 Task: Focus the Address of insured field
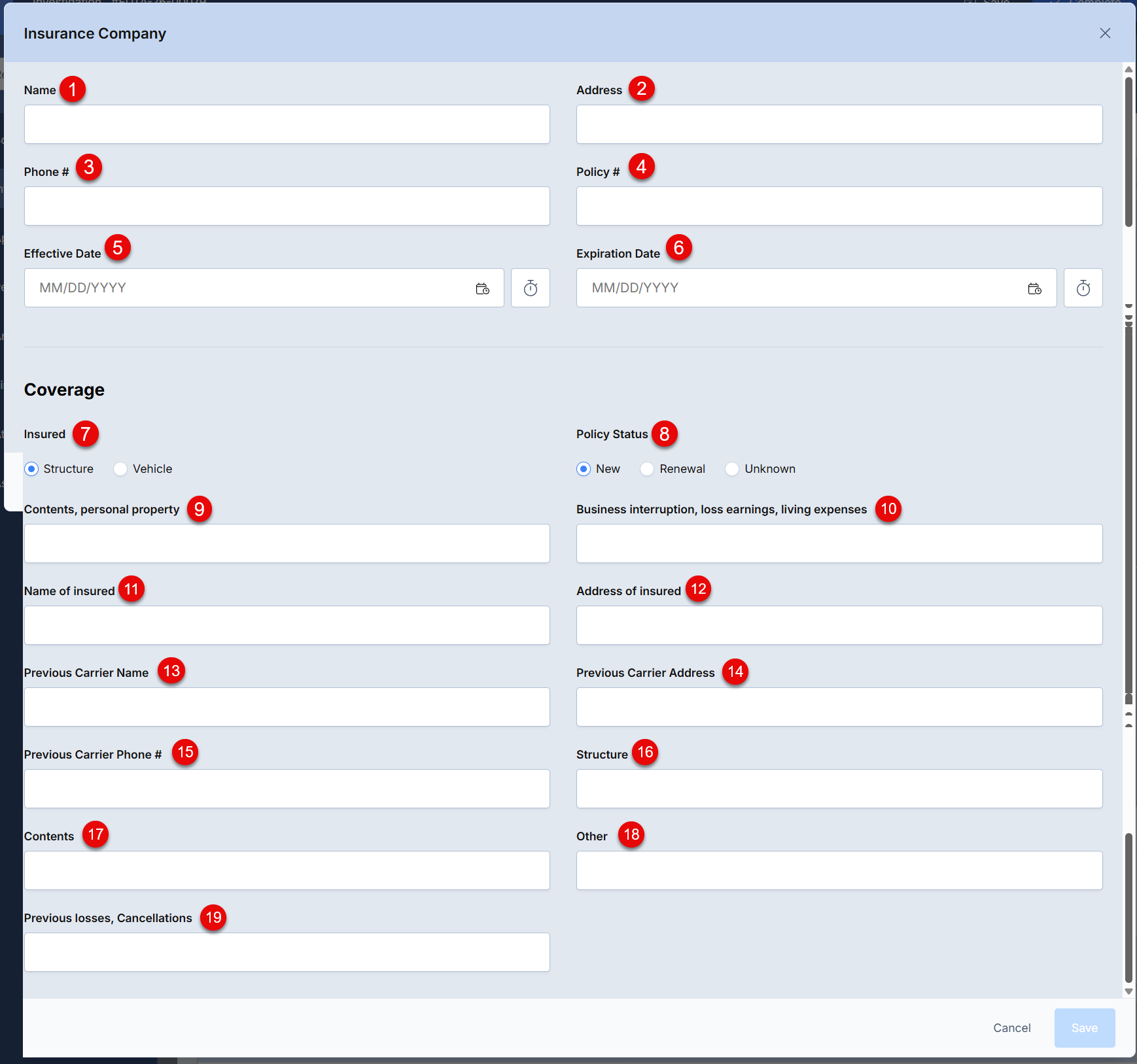tap(839, 625)
